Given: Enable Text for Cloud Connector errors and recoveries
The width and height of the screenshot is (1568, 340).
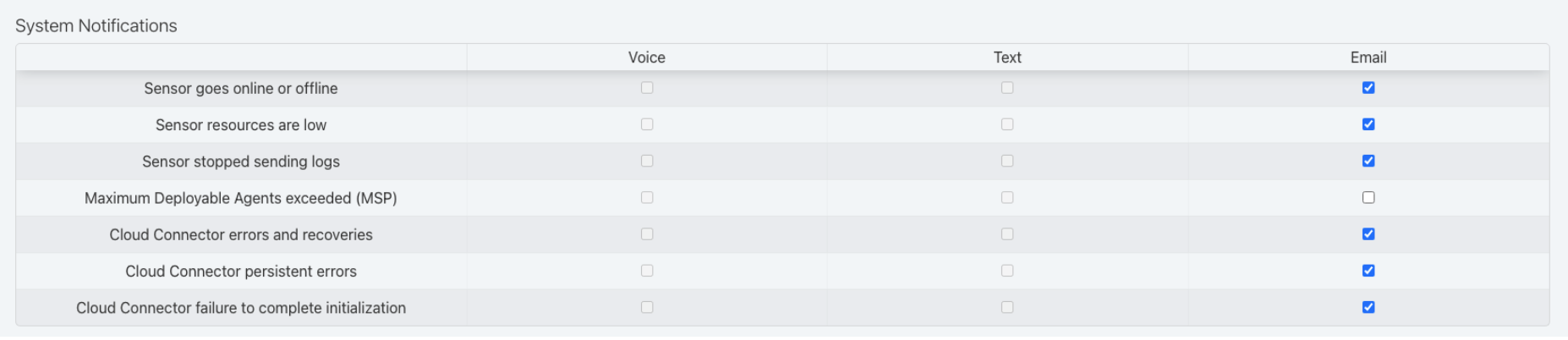Looking at the screenshot, I should tap(1007, 234).
